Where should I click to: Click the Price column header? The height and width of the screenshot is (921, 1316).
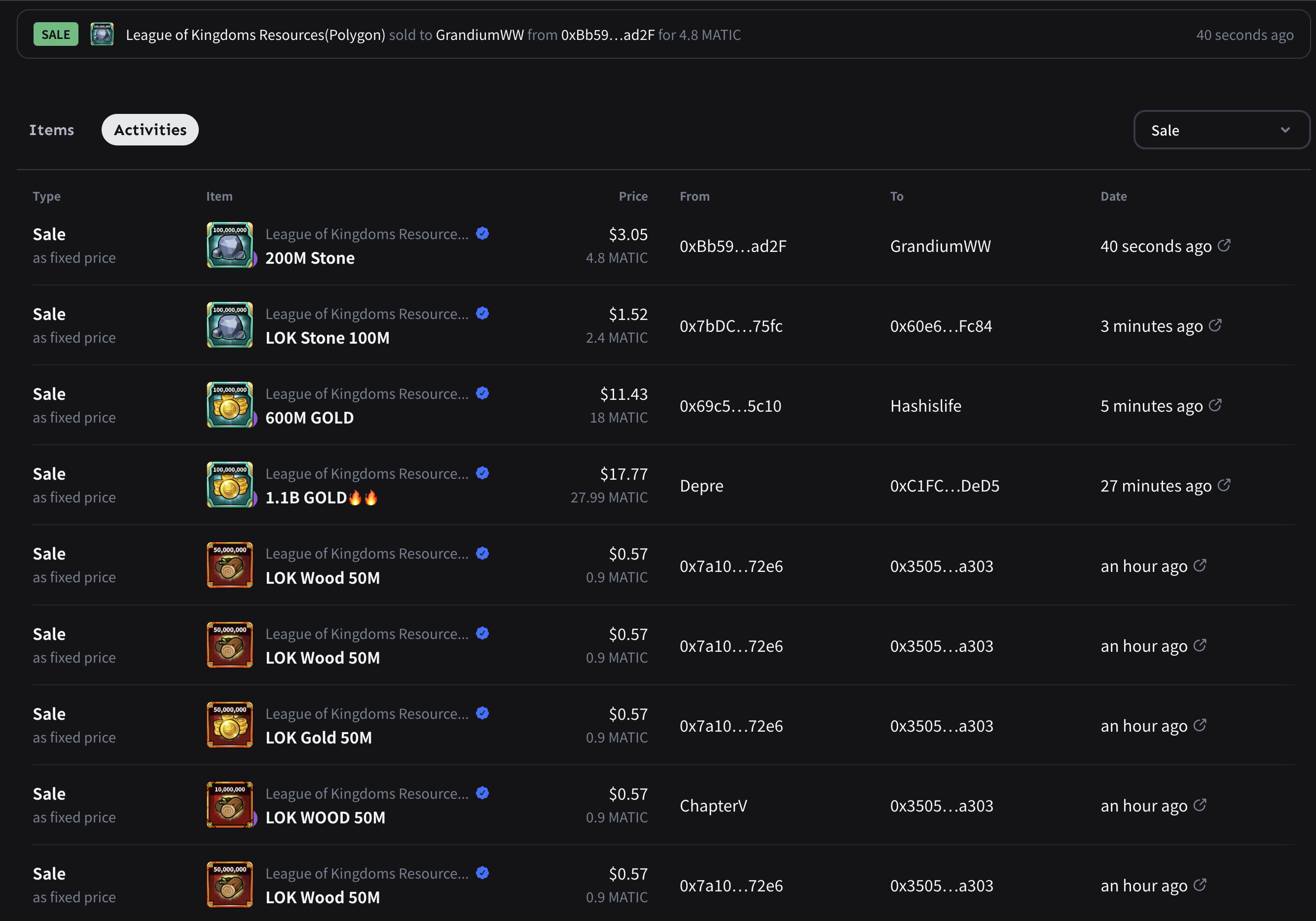pyautogui.click(x=633, y=196)
